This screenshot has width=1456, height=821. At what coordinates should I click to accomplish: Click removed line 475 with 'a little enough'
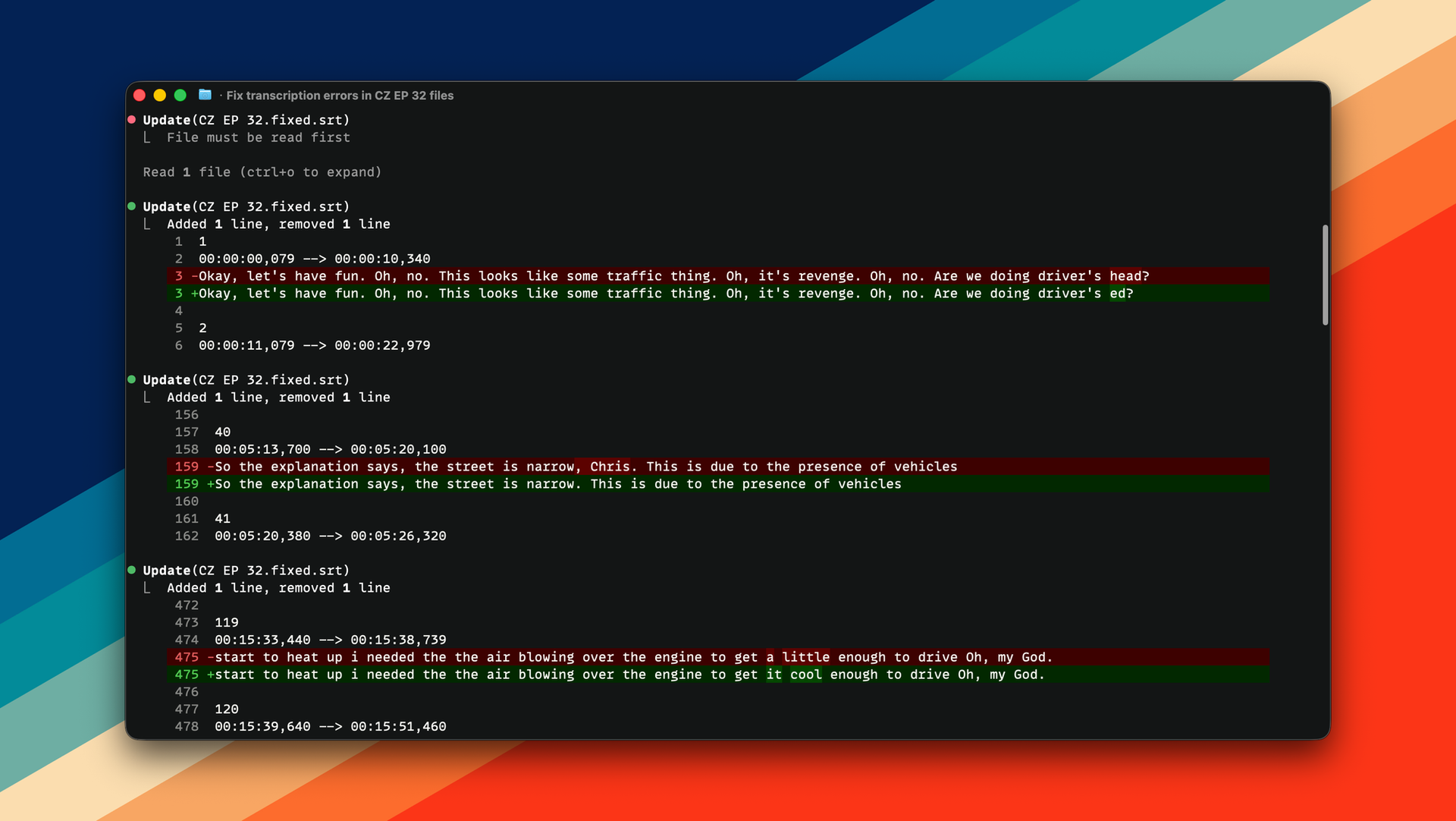tap(633, 657)
